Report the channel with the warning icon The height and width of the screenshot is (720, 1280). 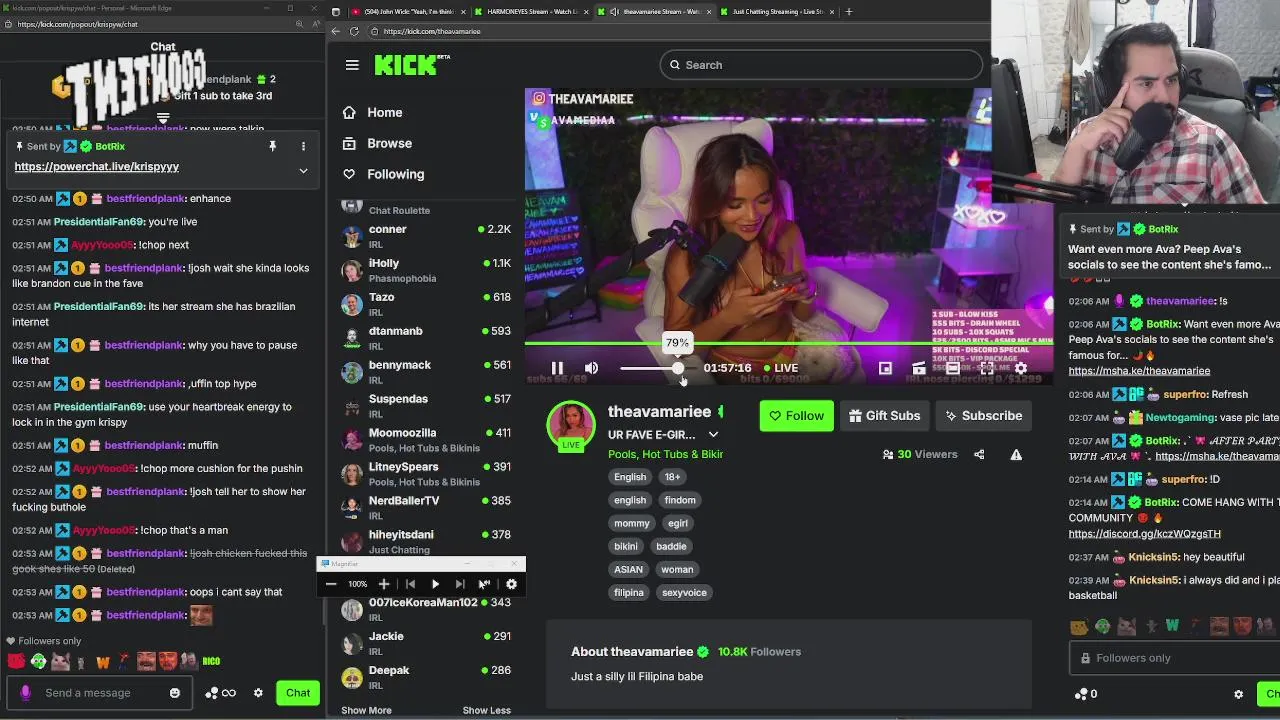(1016, 454)
